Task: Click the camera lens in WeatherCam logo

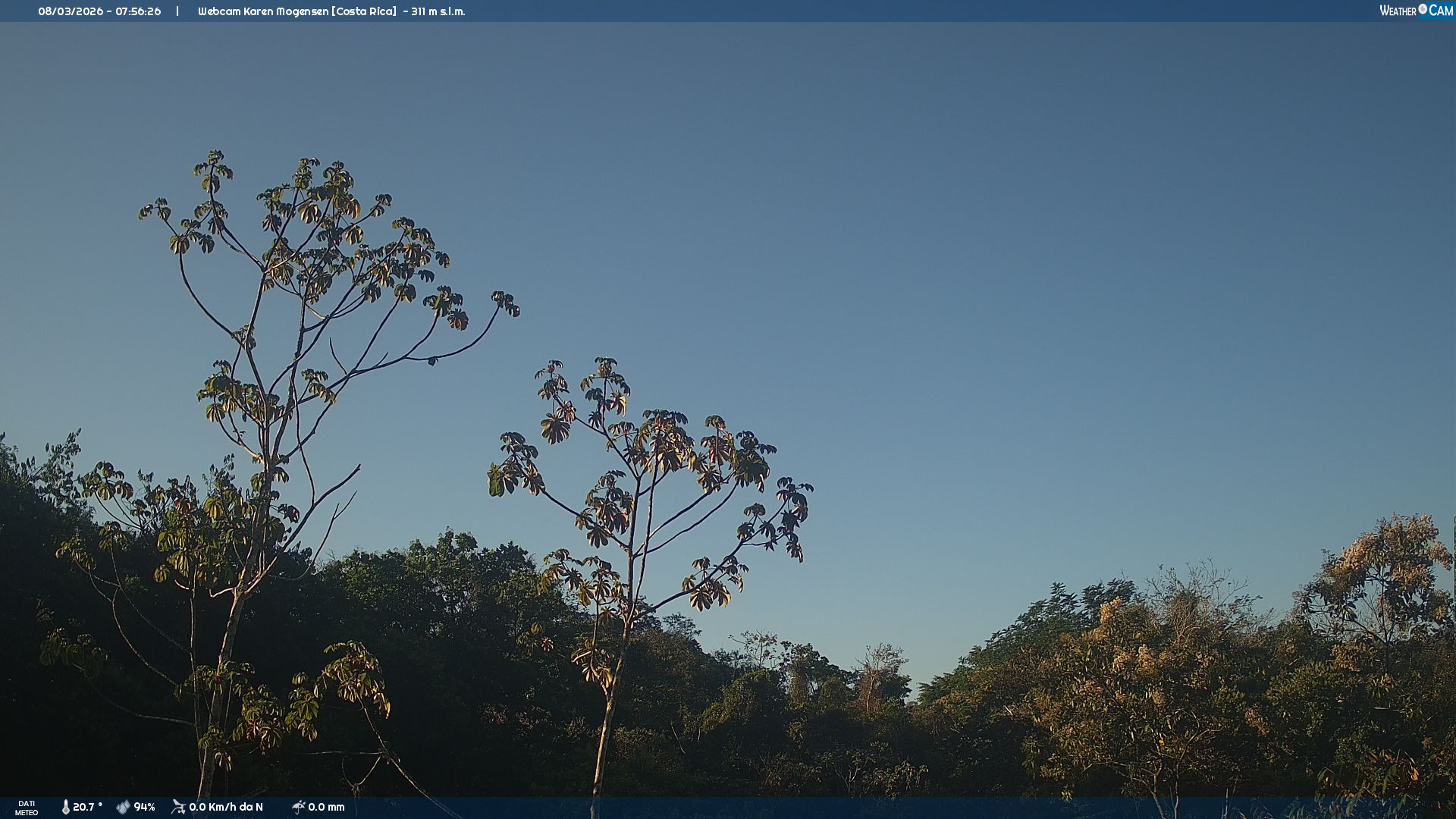Action: (x=1423, y=9)
